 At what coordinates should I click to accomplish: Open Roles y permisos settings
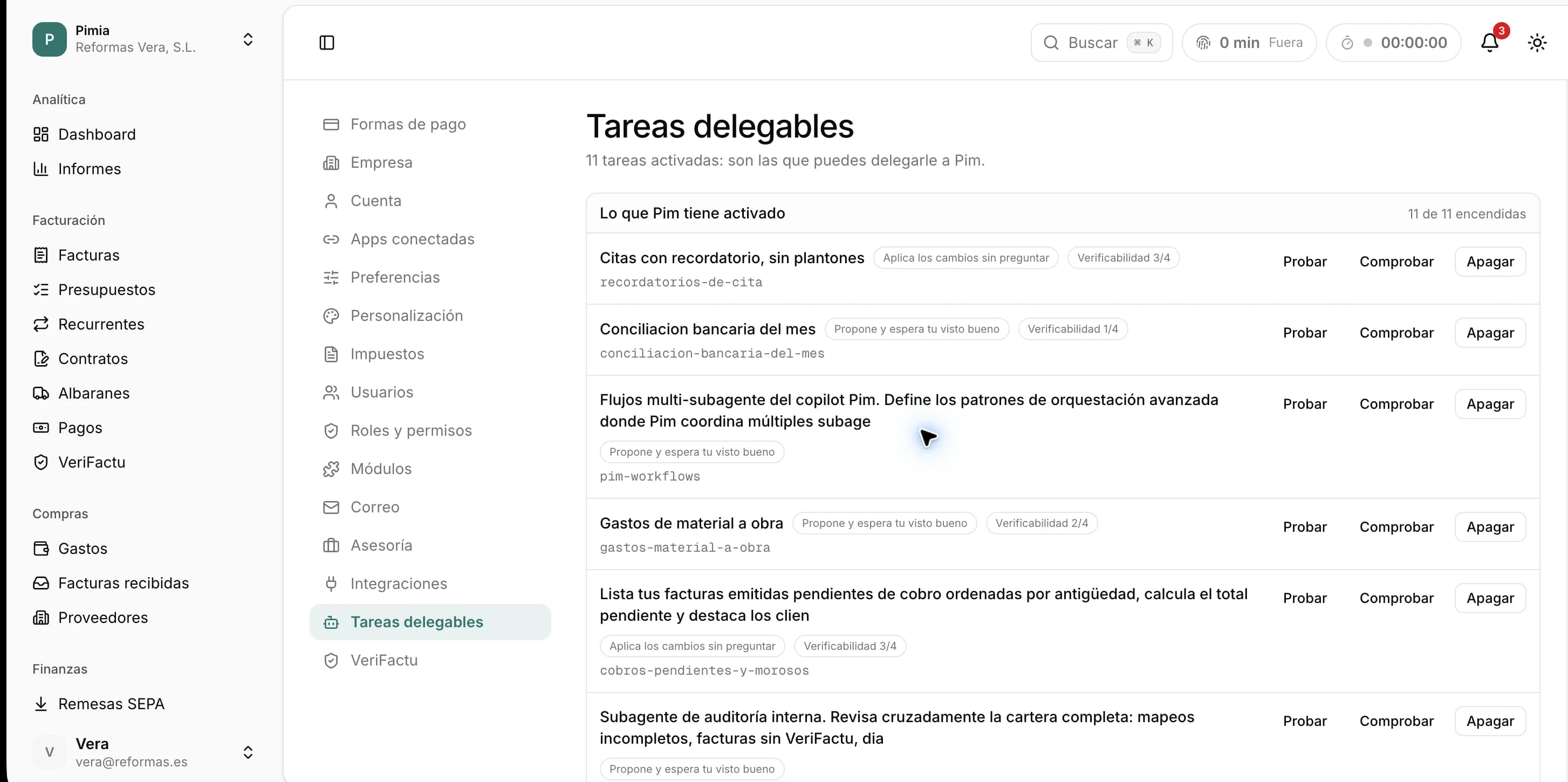tap(430, 430)
